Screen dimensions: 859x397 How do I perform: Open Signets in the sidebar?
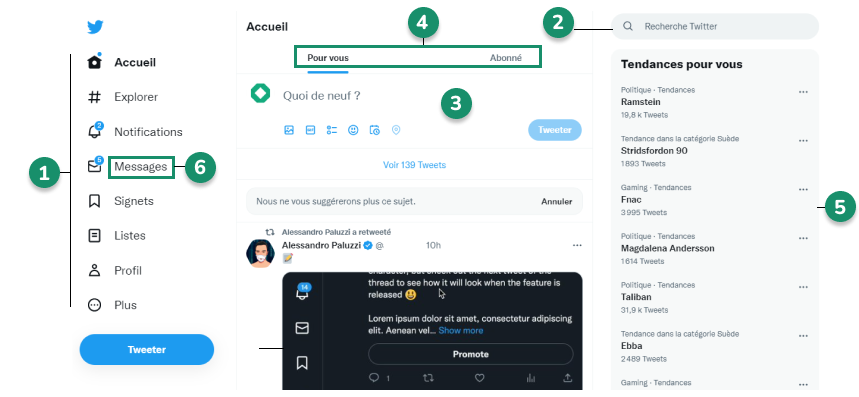(134, 201)
